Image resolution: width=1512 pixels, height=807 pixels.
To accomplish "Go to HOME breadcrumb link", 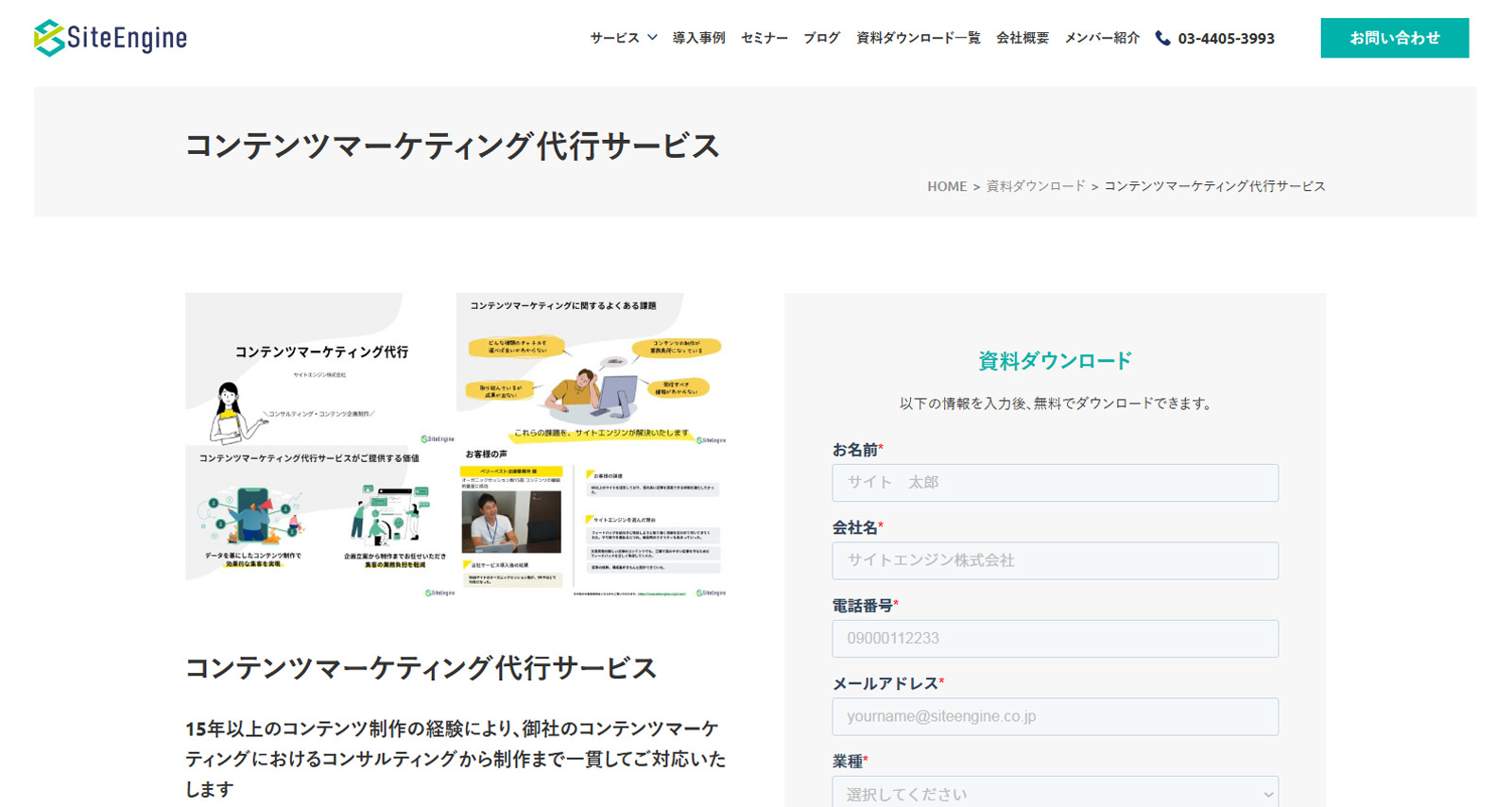I will [946, 186].
